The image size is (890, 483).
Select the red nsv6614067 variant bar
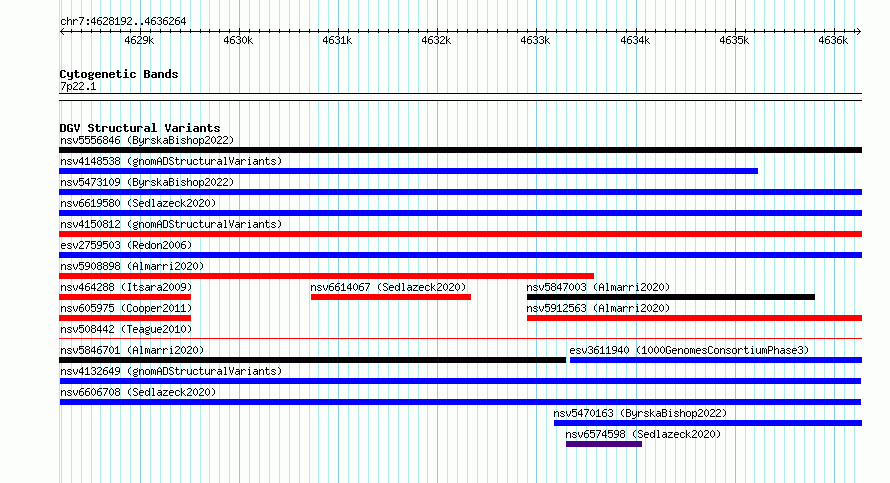point(391,297)
